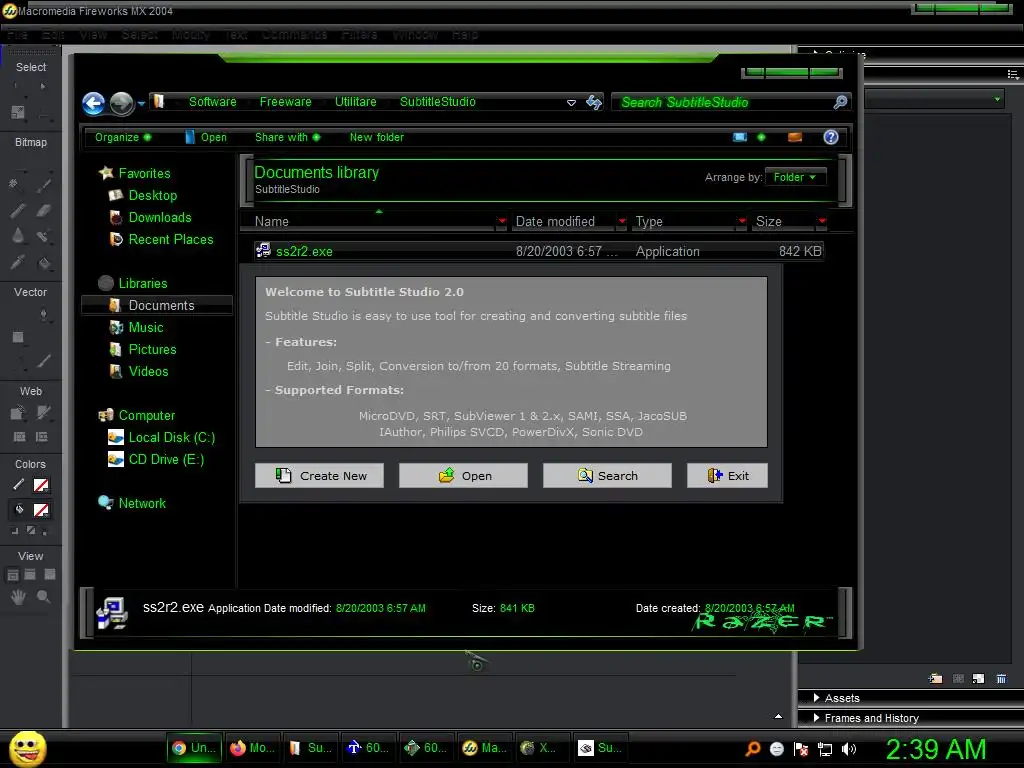Open the address bar dropdown arrow

pos(571,103)
